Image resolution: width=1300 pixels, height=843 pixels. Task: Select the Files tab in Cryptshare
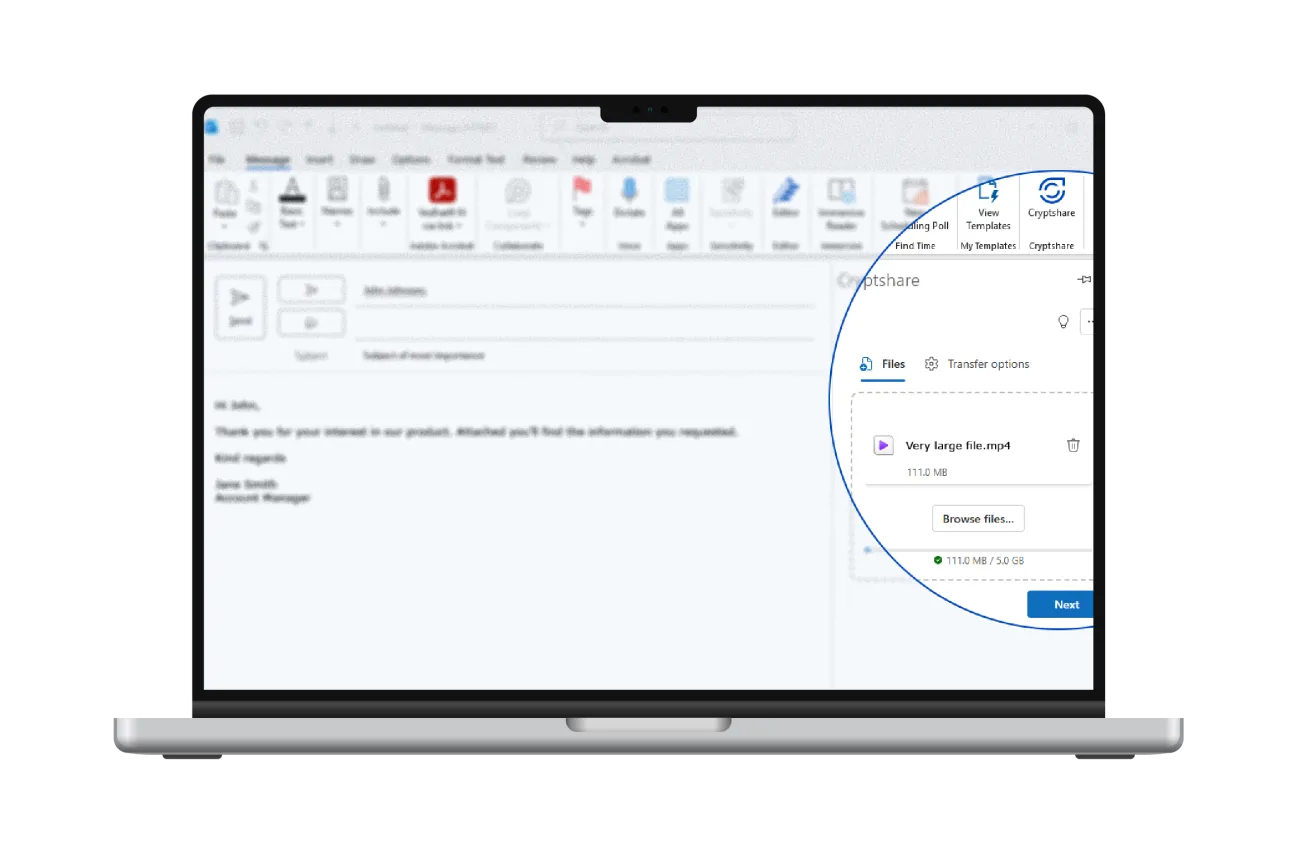tap(882, 364)
